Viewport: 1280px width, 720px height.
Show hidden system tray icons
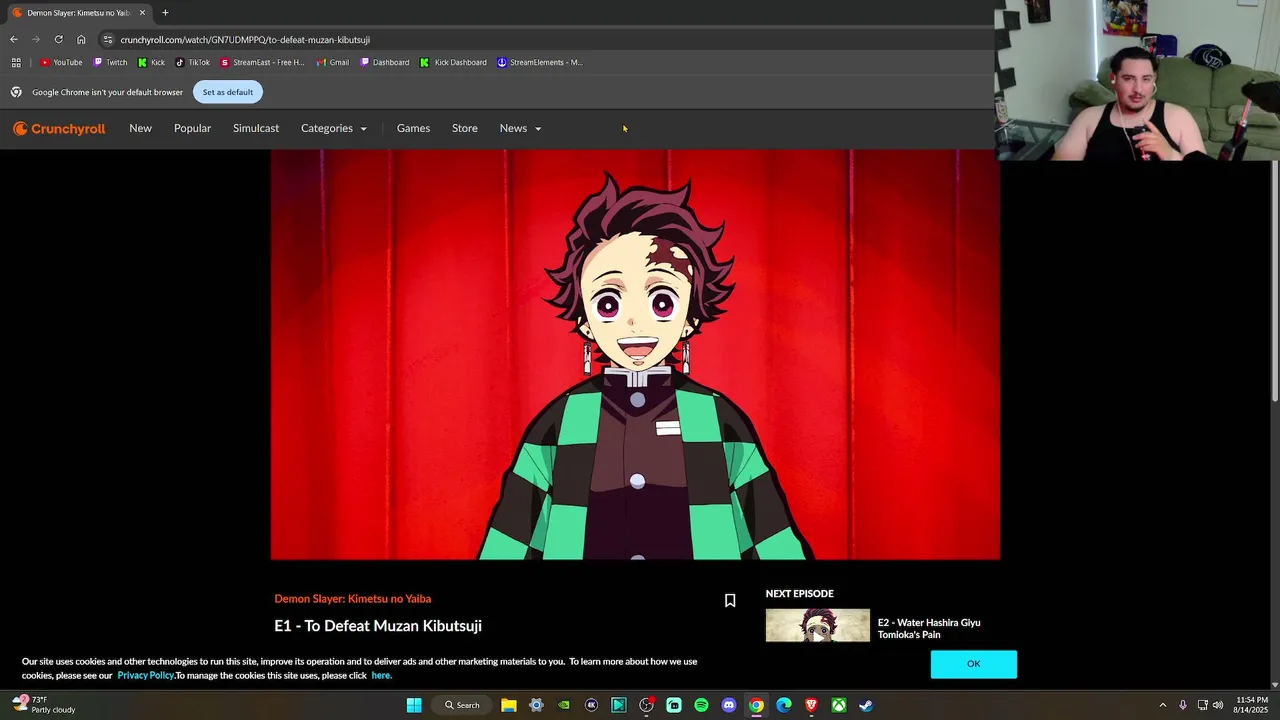1162,705
